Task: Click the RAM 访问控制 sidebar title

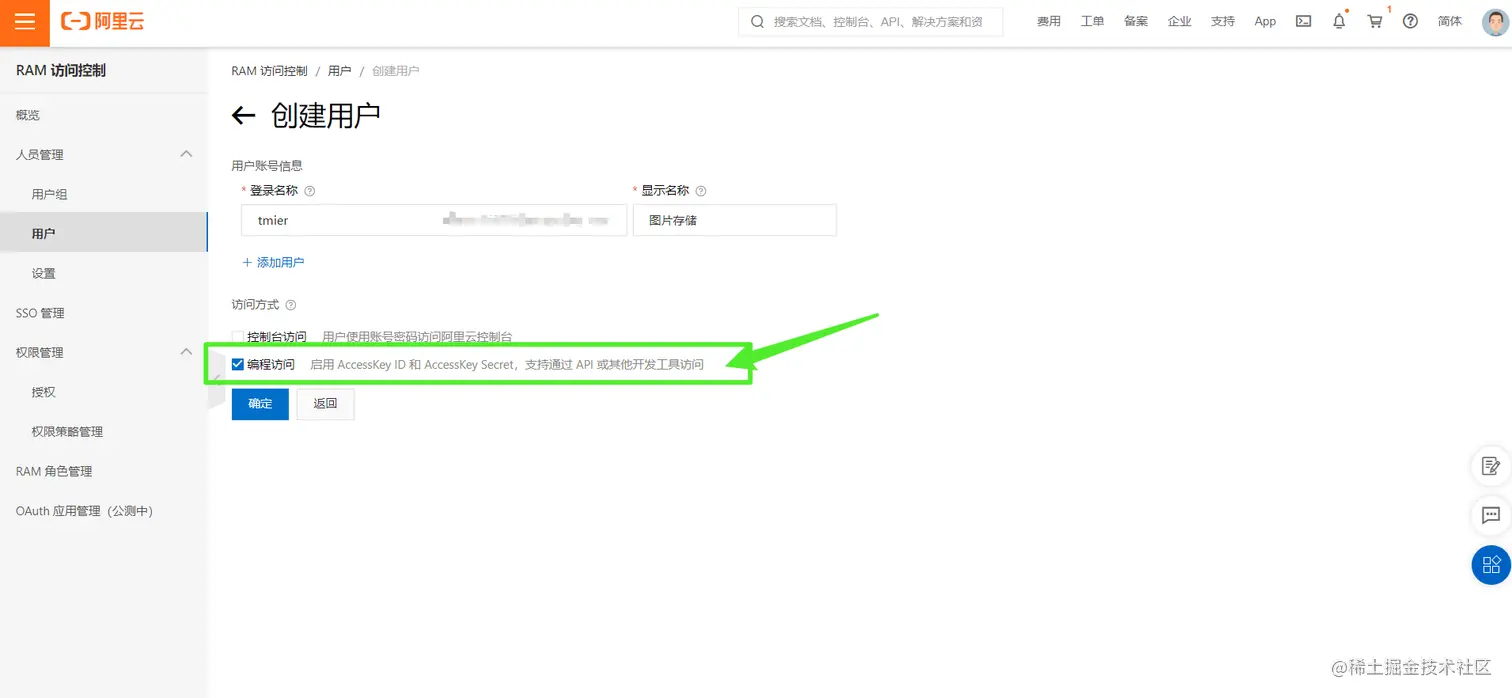Action: pos(61,70)
